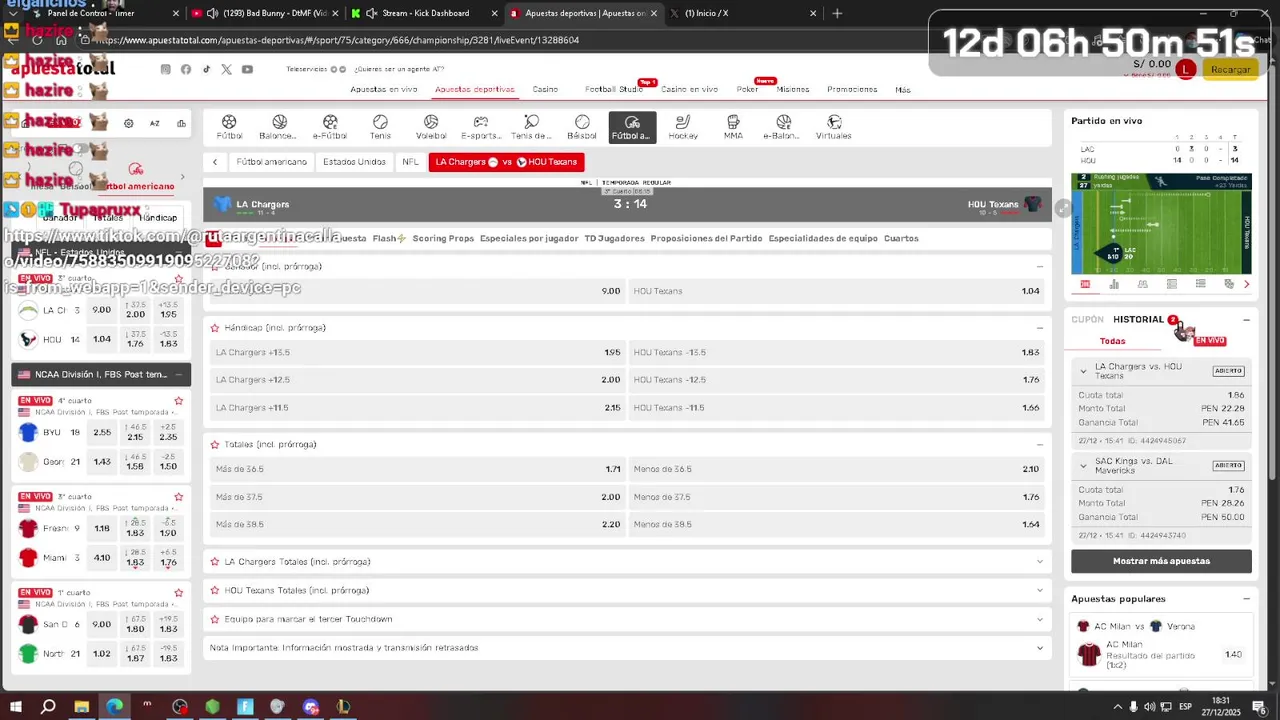Open the Instagram social icon
The height and width of the screenshot is (720, 1280).
coord(166,69)
